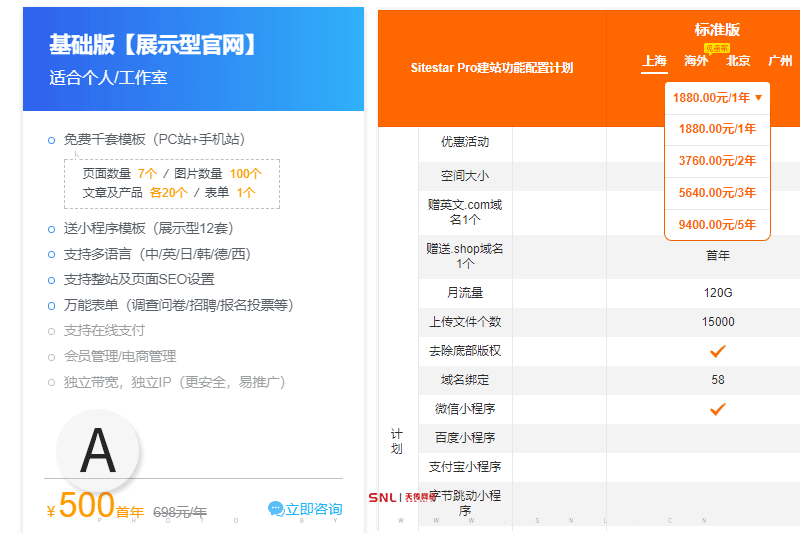The image size is (800, 533).
Task: Click the yellow badge above 海外 tab
Action: 716,48
